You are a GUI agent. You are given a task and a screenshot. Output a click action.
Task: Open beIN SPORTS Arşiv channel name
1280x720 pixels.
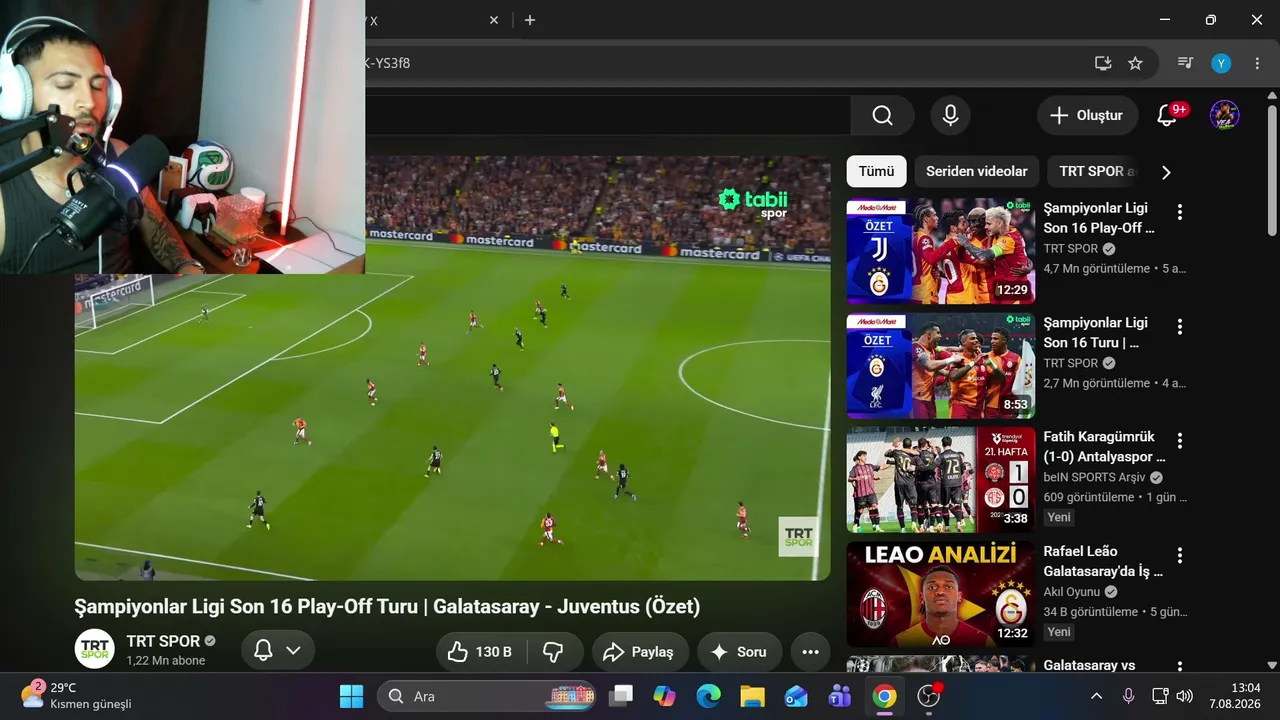[x=1094, y=477]
